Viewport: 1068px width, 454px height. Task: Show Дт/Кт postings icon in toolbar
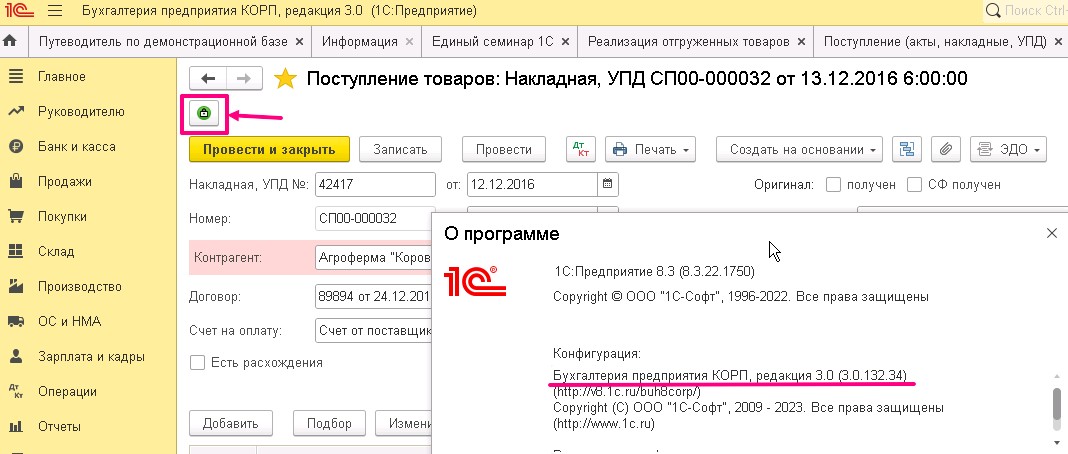(580, 149)
